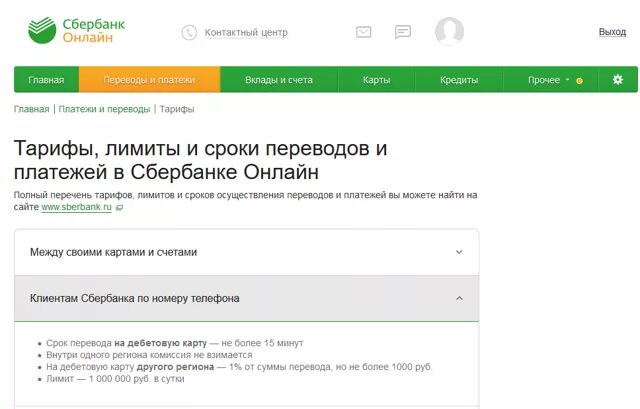Expand the Прочее dropdown menu
640x409 pixels.
[550, 80]
